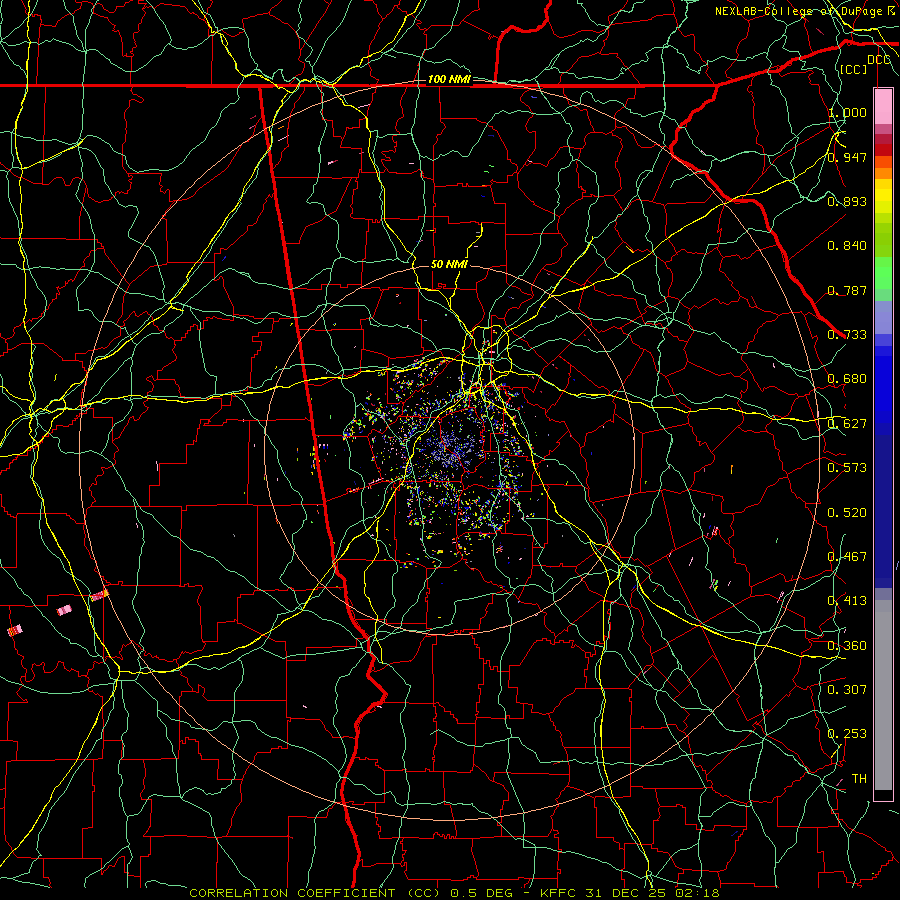The width and height of the screenshot is (900, 900).
Task: Pick the gray segment of the color bar
Action: pyautogui.click(x=883, y=695)
